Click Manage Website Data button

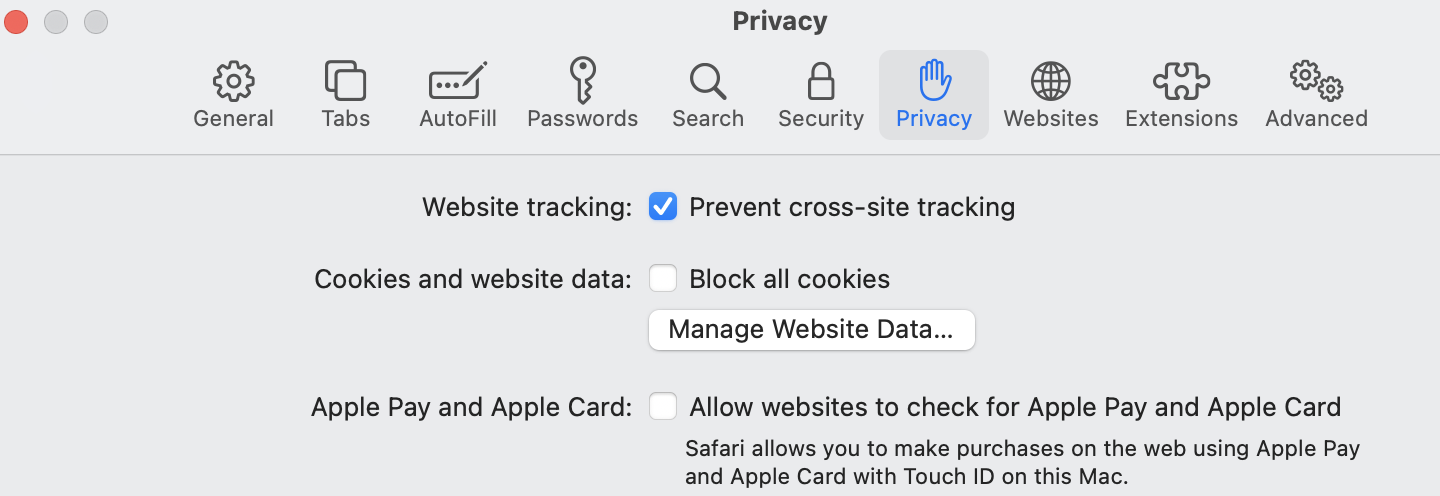click(811, 330)
